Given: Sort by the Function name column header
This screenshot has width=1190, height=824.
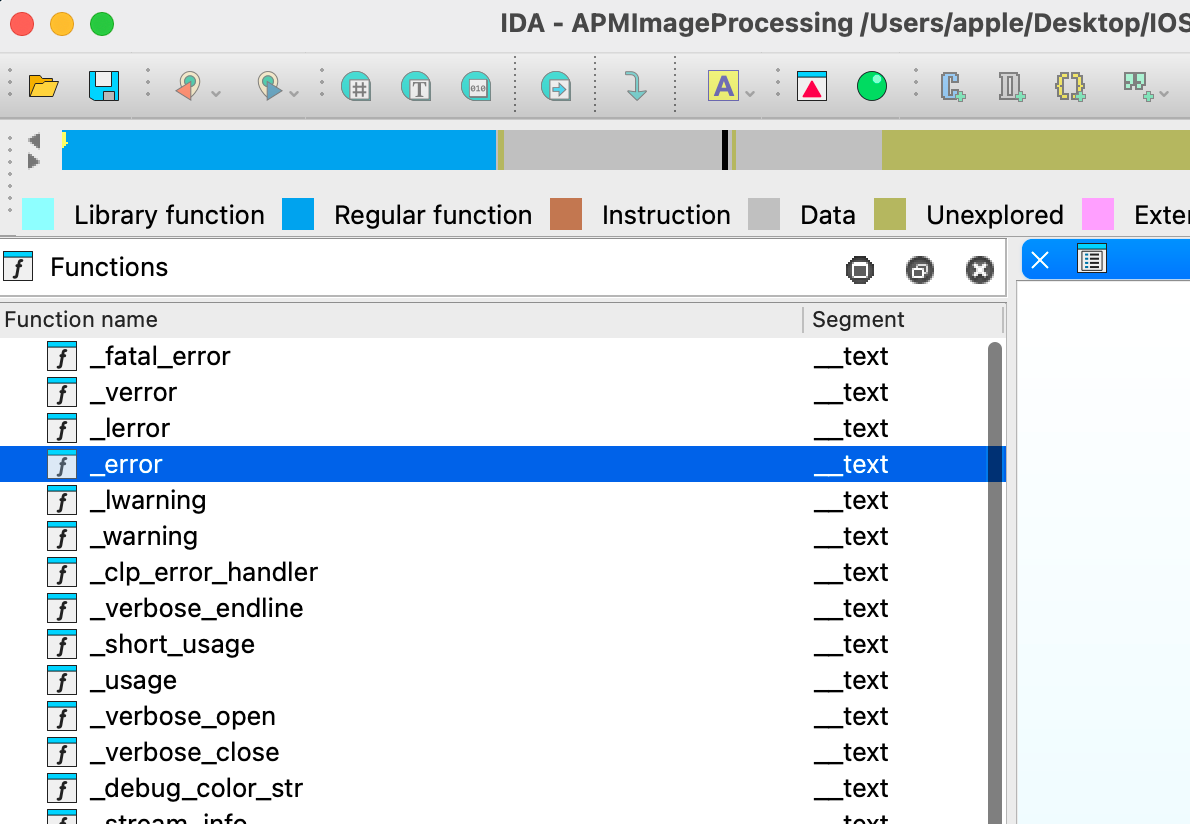Looking at the screenshot, I should (x=401, y=319).
